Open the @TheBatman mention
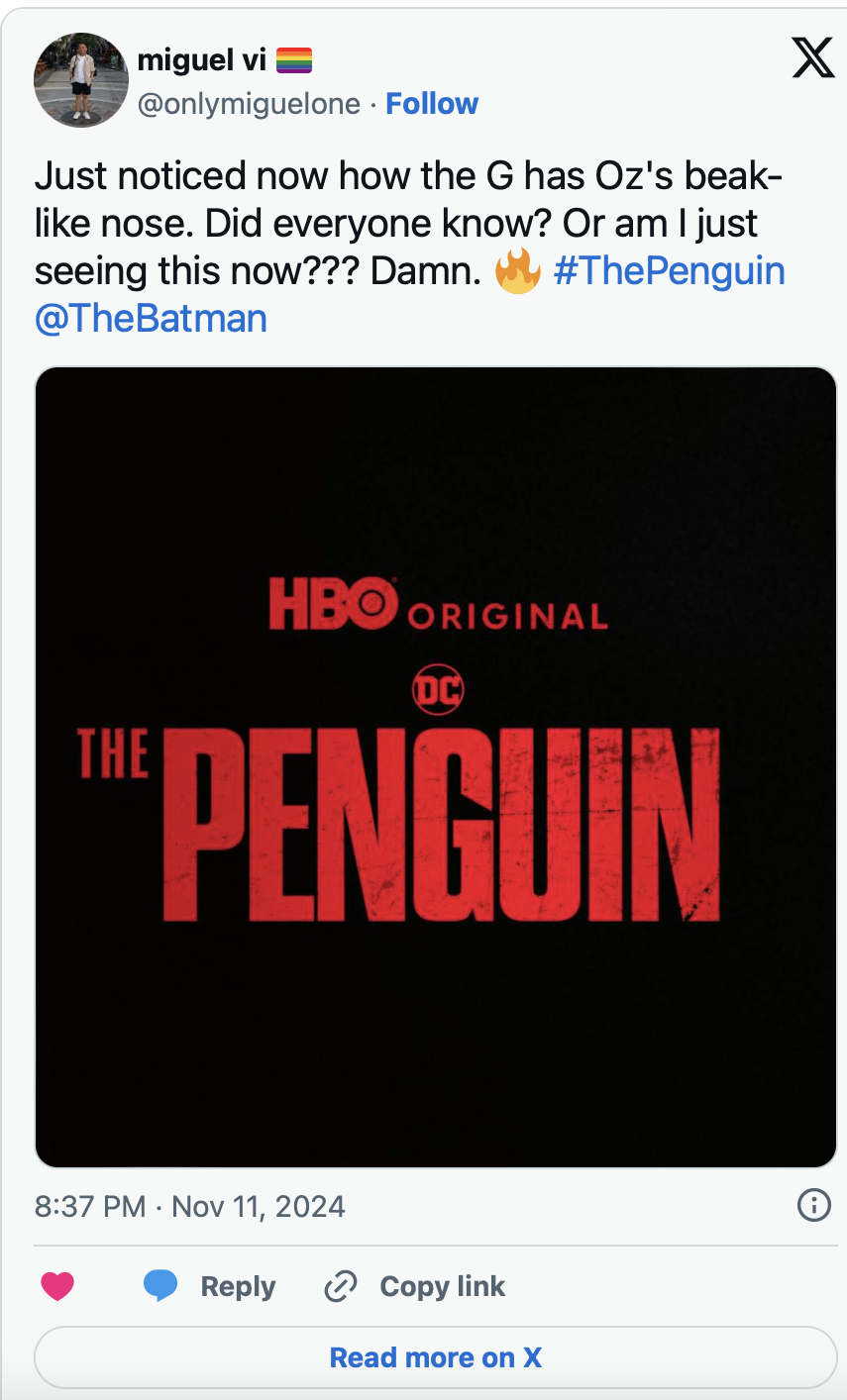The image size is (847, 1400). (x=152, y=319)
